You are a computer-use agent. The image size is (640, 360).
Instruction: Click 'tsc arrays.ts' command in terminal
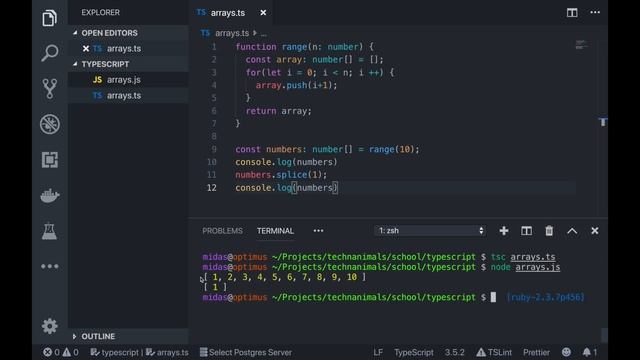click(x=523, y=257)
